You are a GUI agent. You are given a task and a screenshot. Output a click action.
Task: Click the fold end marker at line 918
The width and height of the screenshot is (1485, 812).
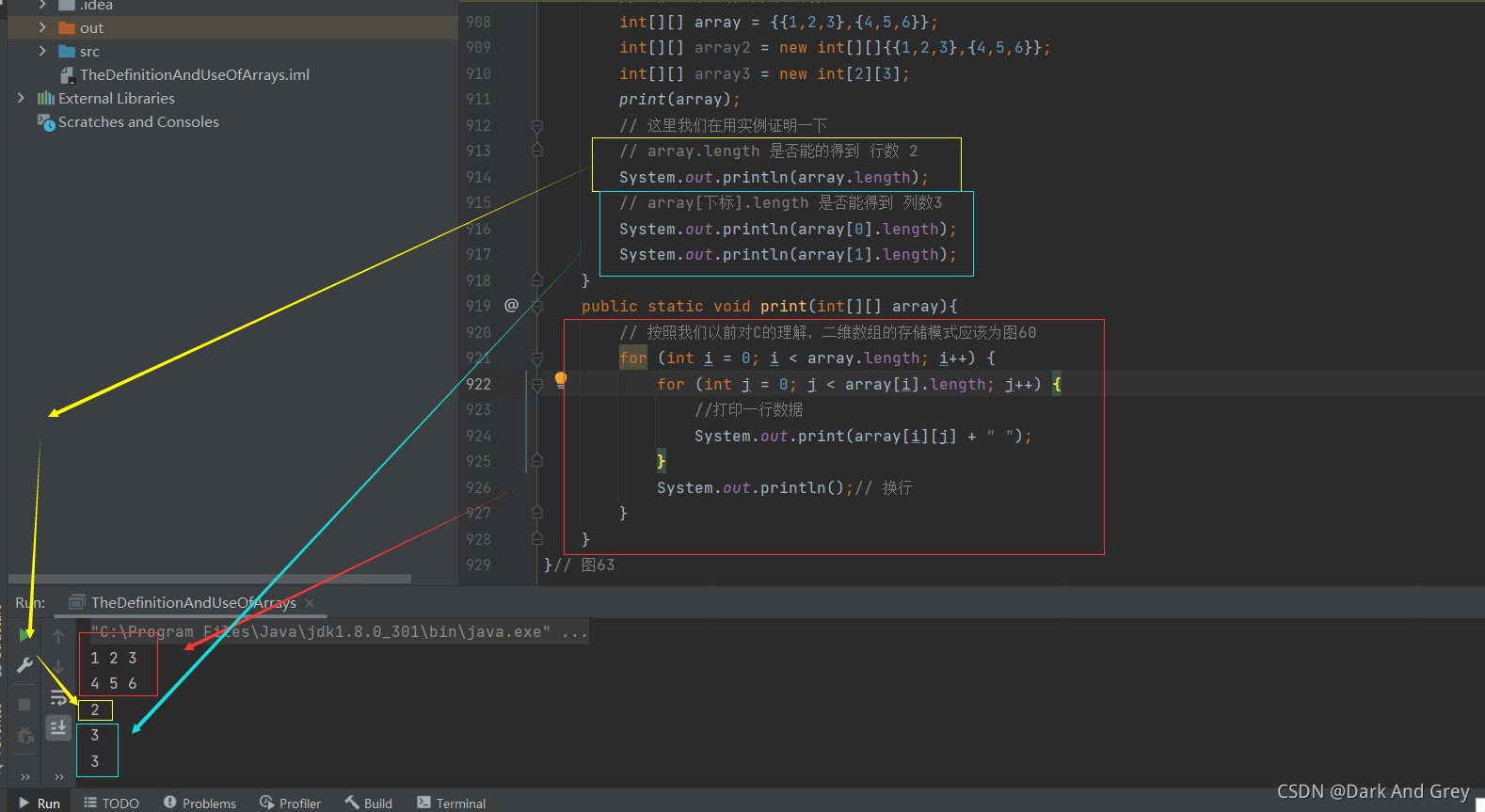pos(536,280)
